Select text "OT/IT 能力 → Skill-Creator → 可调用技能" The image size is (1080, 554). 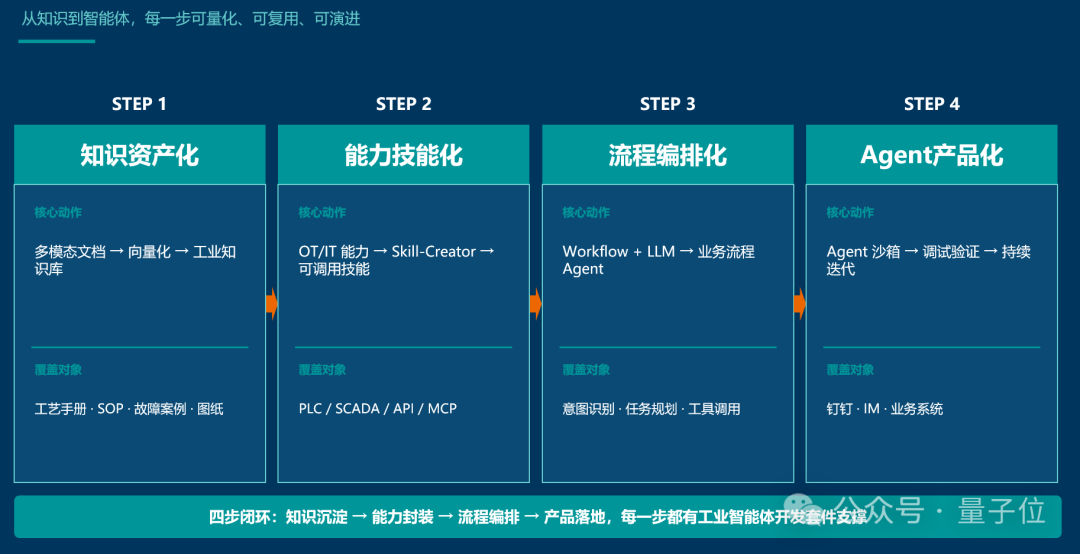tap(396, 260)
